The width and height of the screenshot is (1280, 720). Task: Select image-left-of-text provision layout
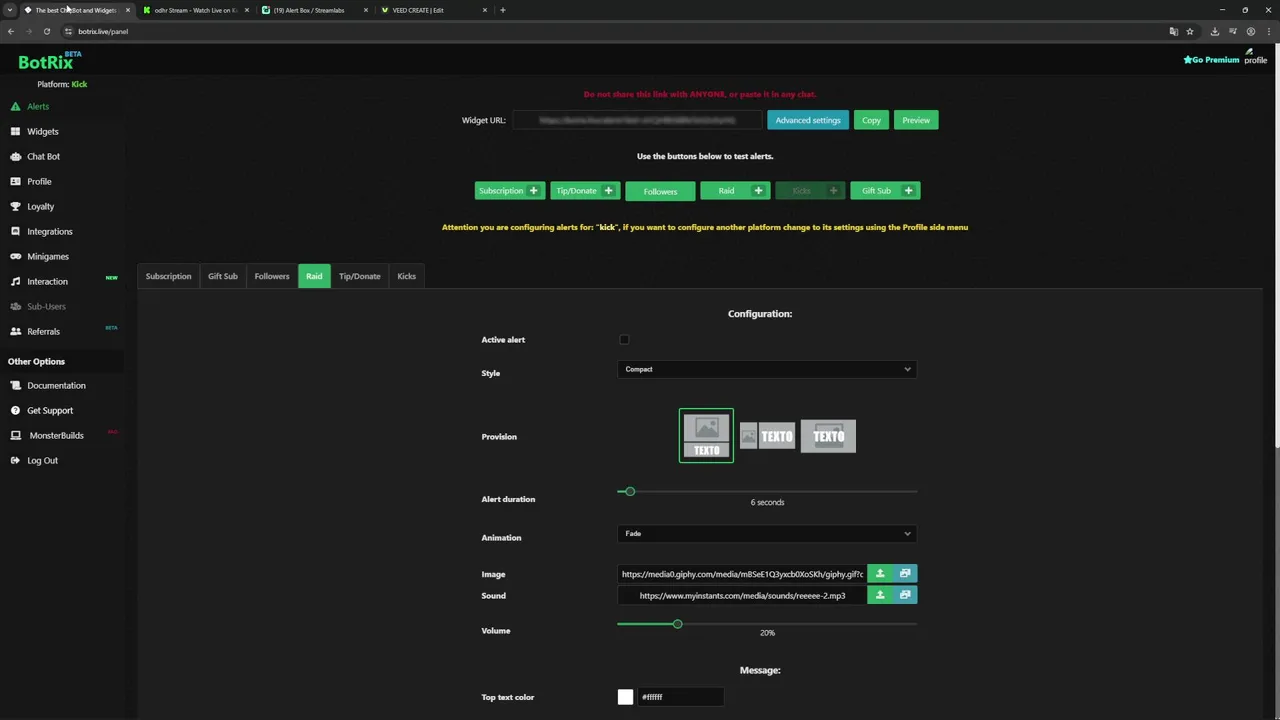point(767,436)
